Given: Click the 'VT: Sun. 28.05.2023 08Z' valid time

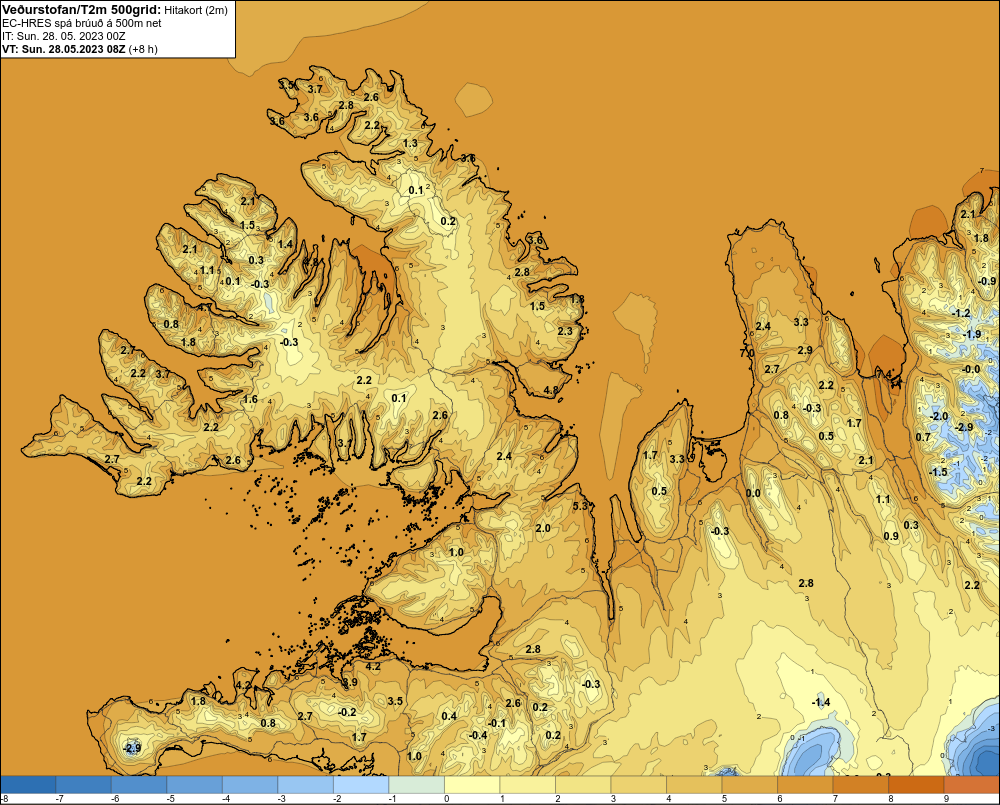Looking at the screenshot, I should tap(64, 49).
